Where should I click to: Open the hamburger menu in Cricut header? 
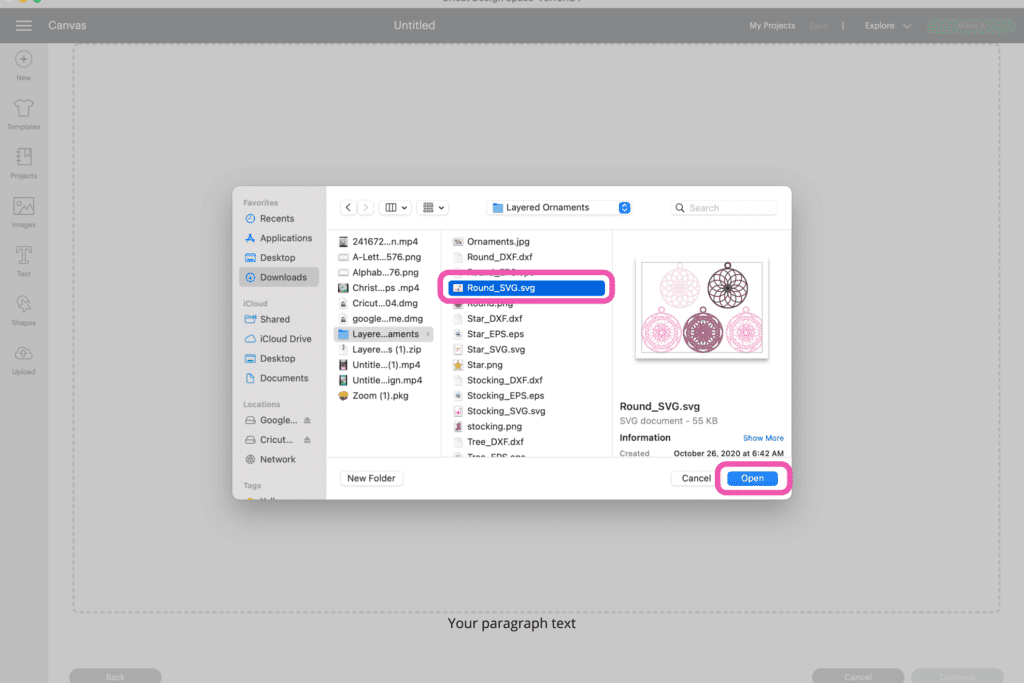(x=24, y=25)
